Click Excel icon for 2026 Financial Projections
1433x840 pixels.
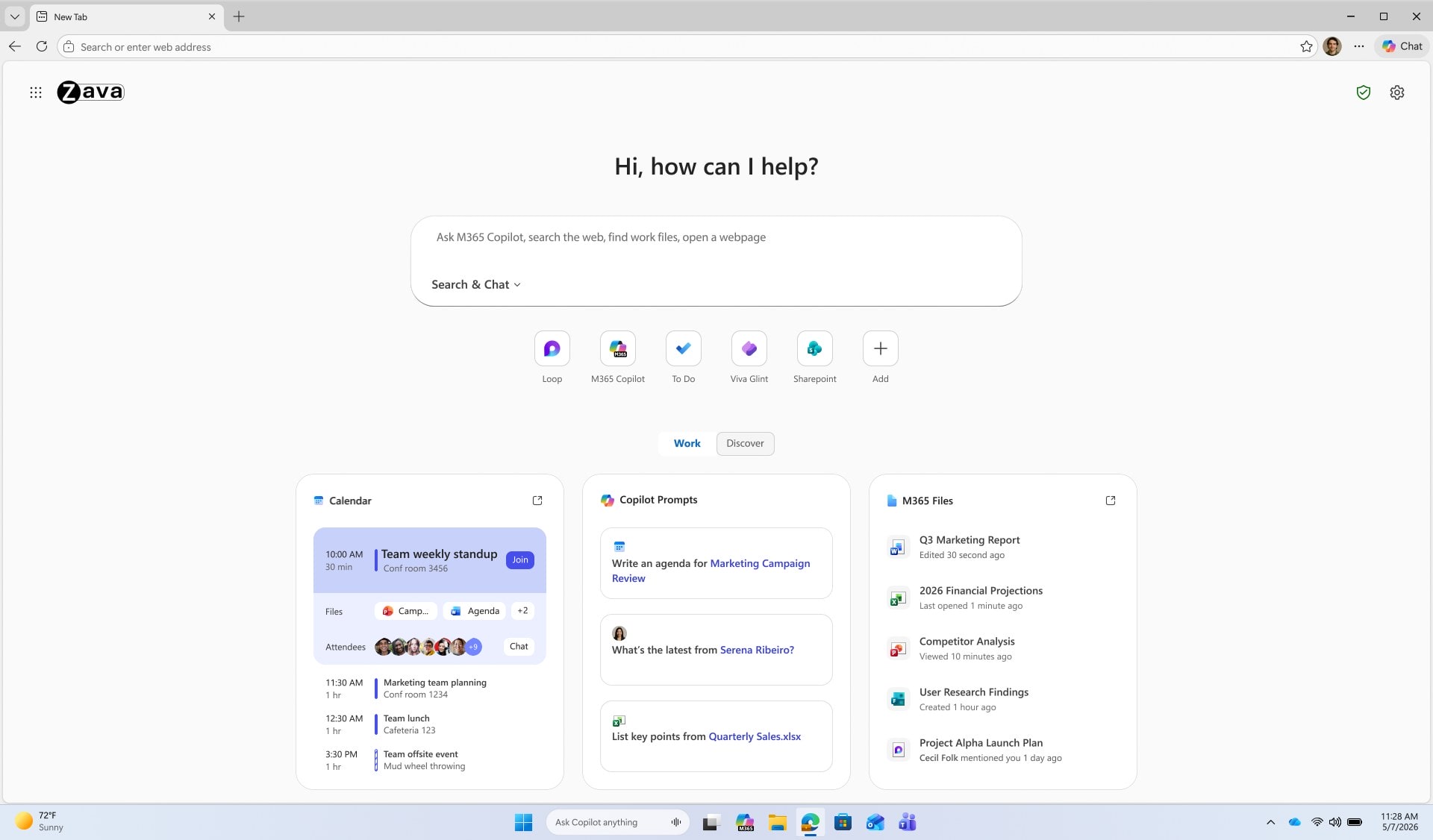tap(898, 598)
